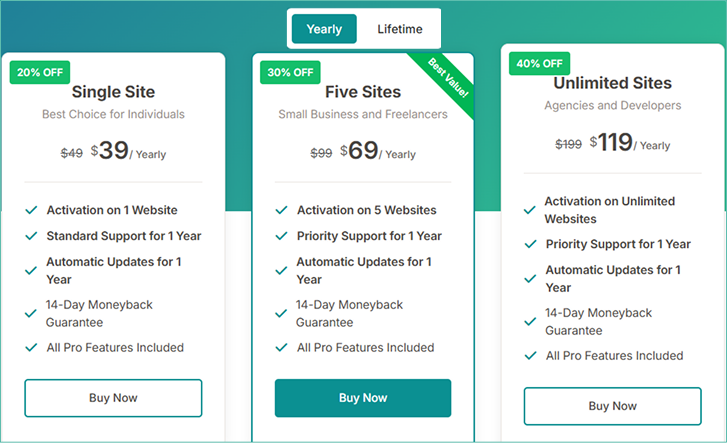Purchase Unlimited Sites with Buy Now
Viewport: 727px width, 443px height.
pos(612,406)
